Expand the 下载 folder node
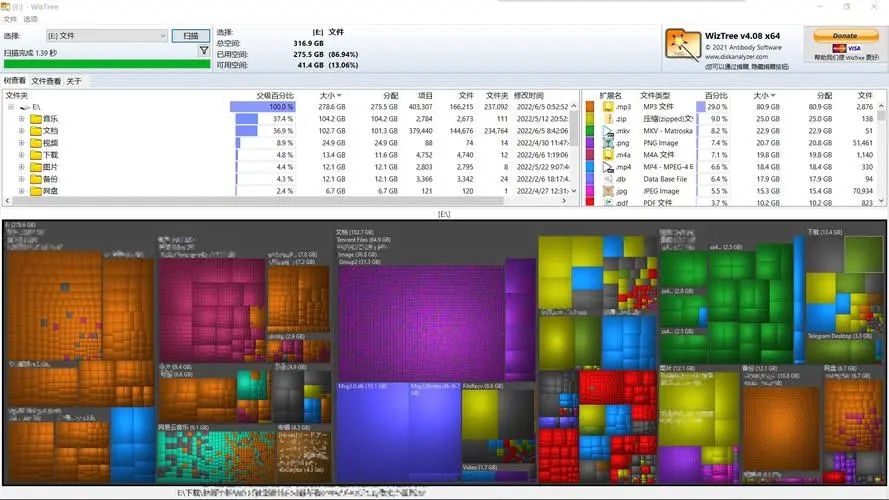The image size is (889, 500). click(22, 155)
